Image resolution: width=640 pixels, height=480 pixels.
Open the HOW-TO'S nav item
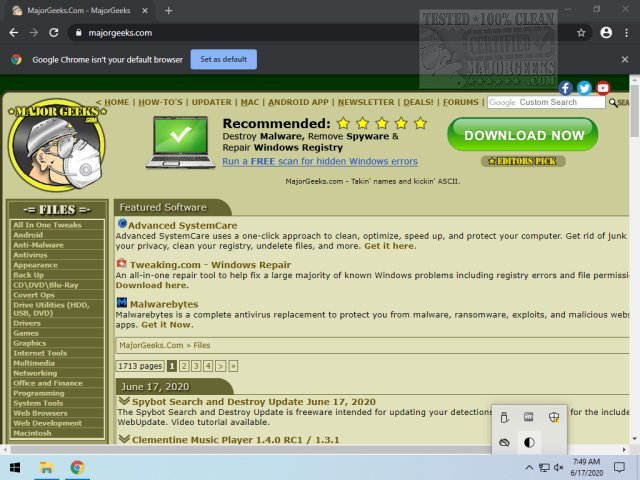(x=160, y=102)
